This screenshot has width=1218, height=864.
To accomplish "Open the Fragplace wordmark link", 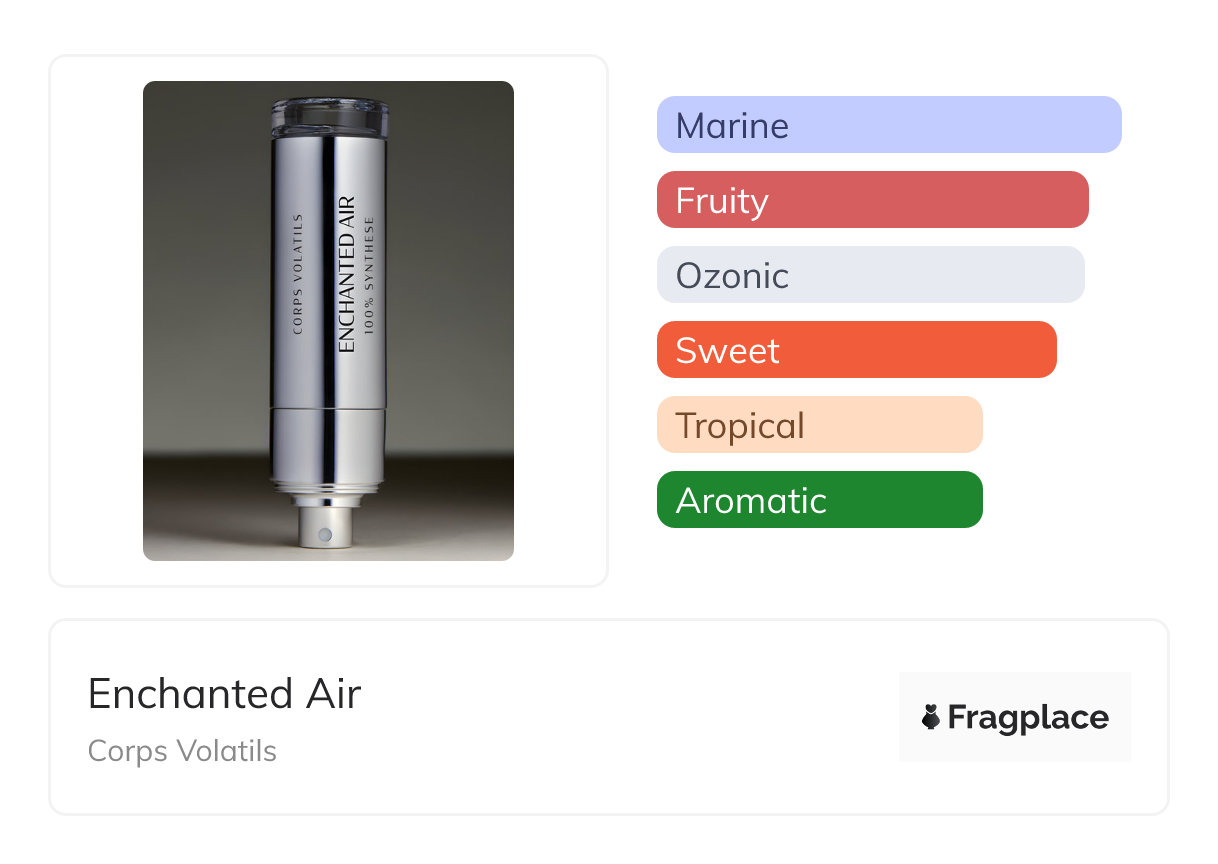I will click(x=1028, y=718).
